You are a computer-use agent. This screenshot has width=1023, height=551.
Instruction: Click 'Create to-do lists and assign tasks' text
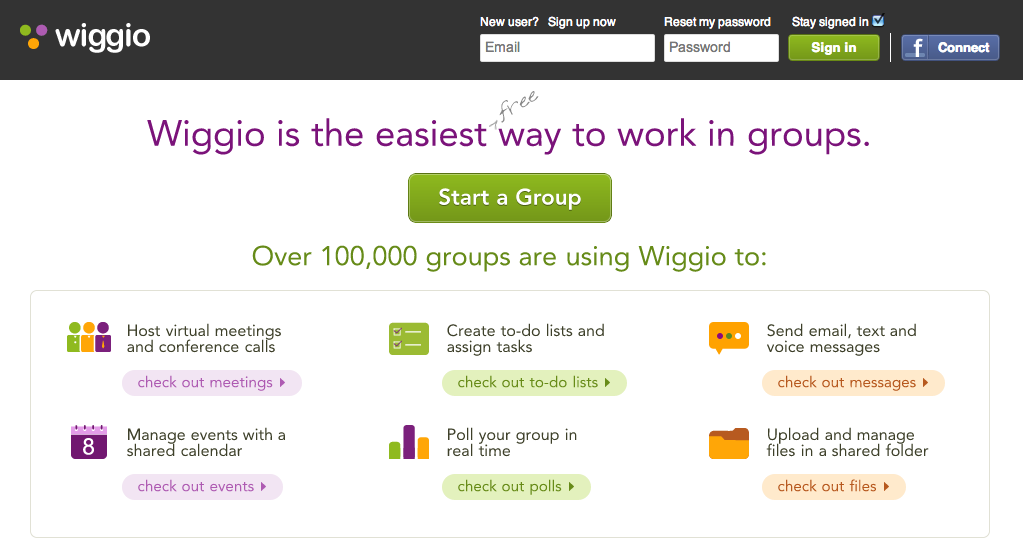click(x=525, y=338)
